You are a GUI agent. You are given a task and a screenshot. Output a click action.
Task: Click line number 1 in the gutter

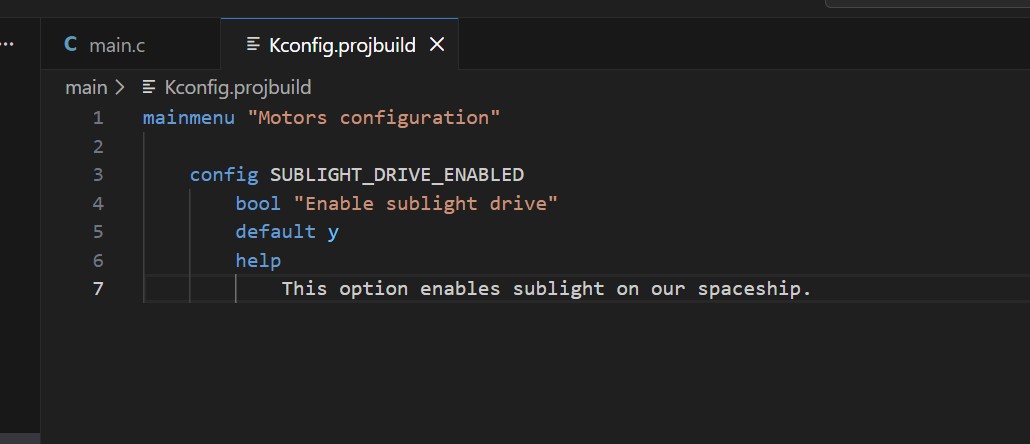tap(98, 118)
